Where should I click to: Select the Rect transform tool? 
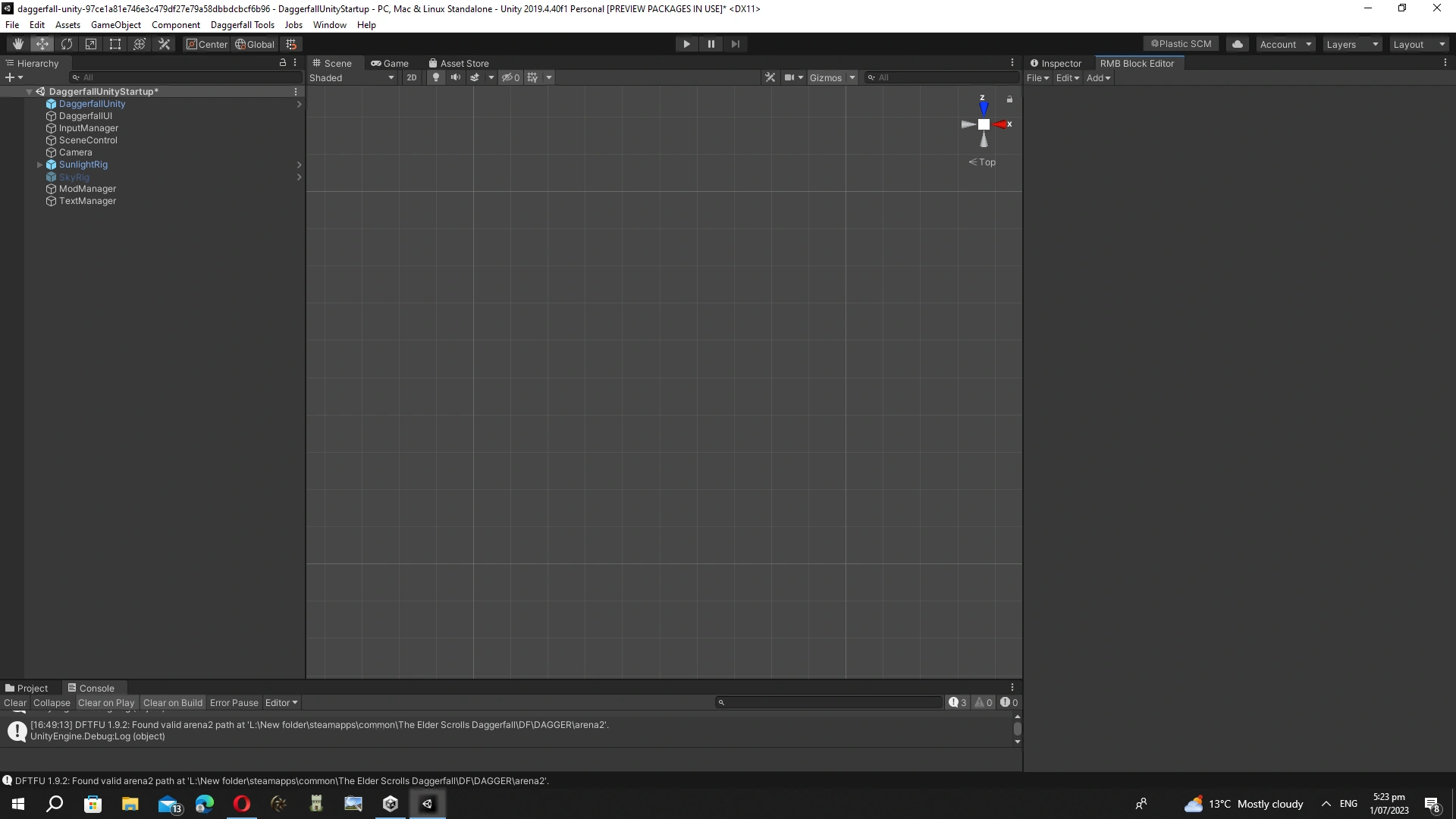[x=115, y=44]
